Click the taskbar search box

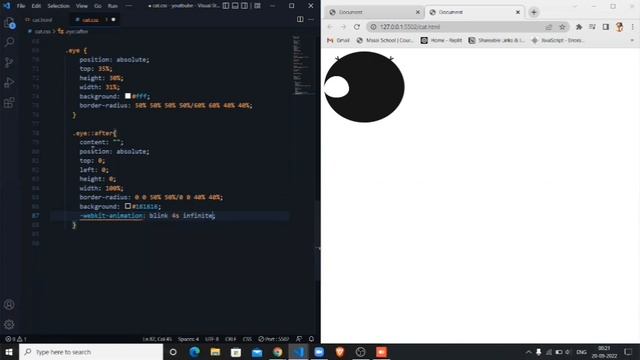coord(91,352)
